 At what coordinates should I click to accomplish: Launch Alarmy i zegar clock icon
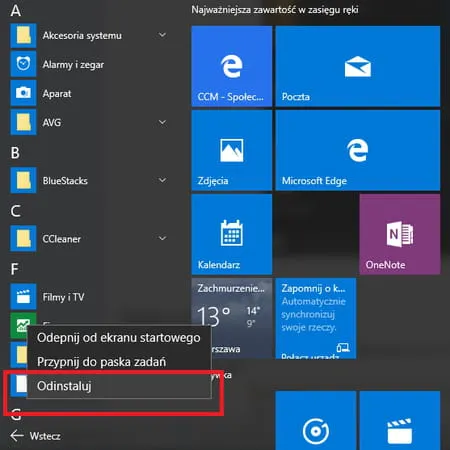click(x=23, y=64)
